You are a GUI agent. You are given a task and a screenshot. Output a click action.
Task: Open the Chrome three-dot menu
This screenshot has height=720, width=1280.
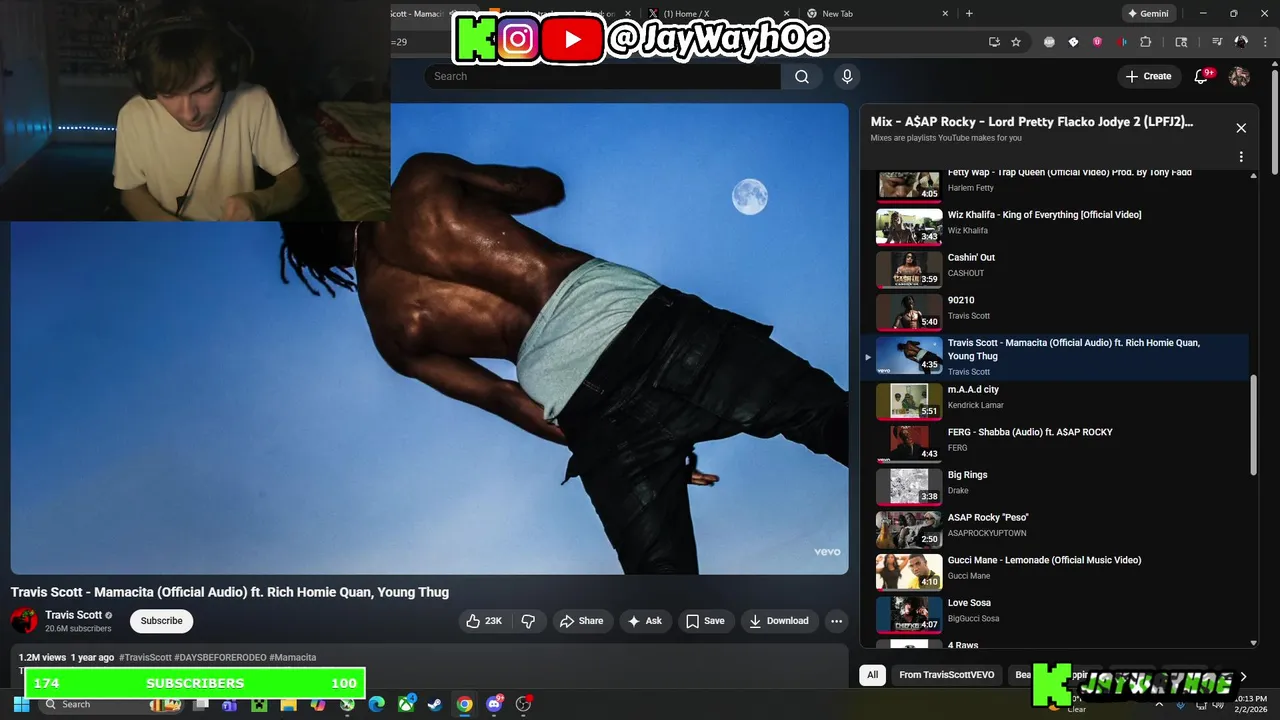point(1263,42)
